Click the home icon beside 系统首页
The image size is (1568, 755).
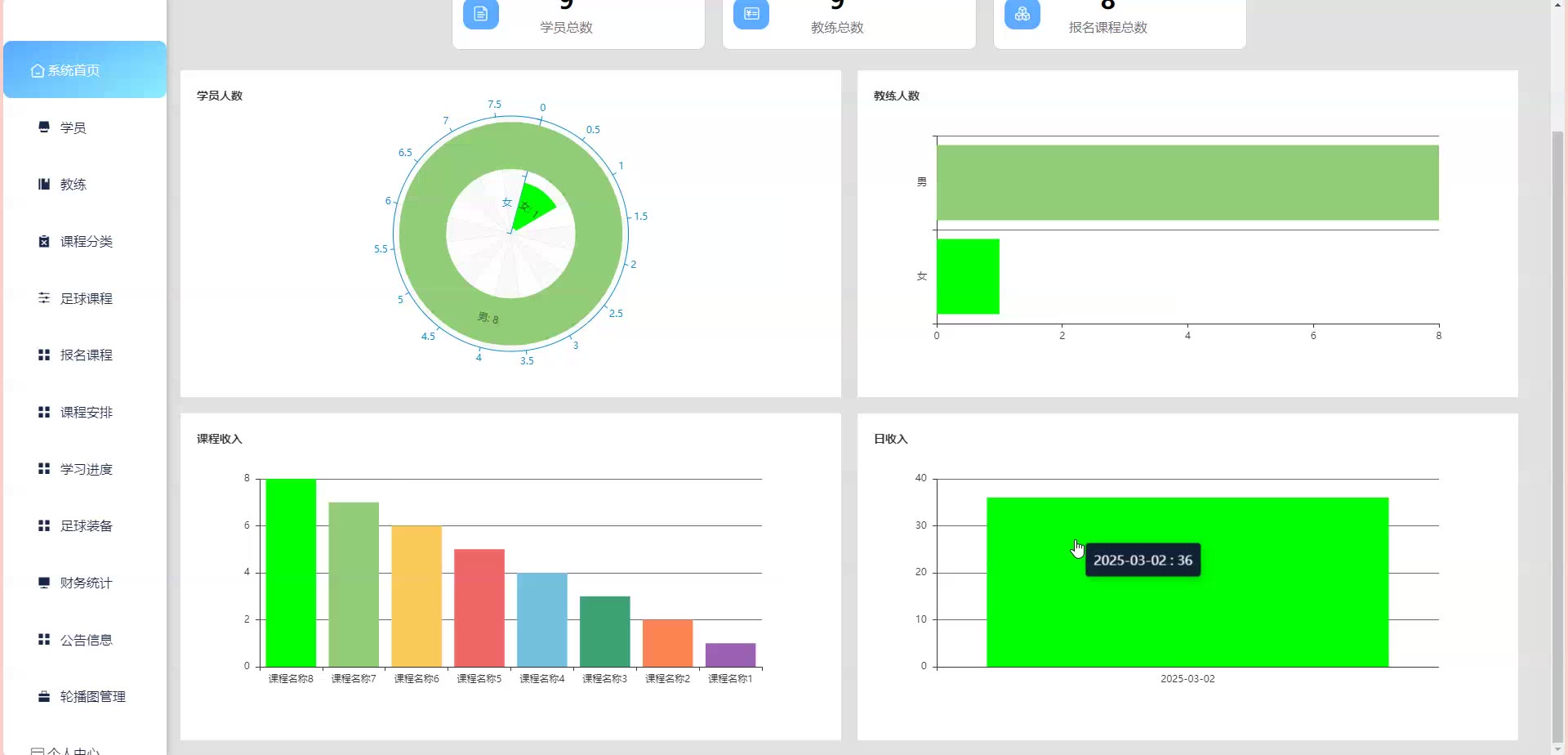pyautogui.click(x=38, y=71)
